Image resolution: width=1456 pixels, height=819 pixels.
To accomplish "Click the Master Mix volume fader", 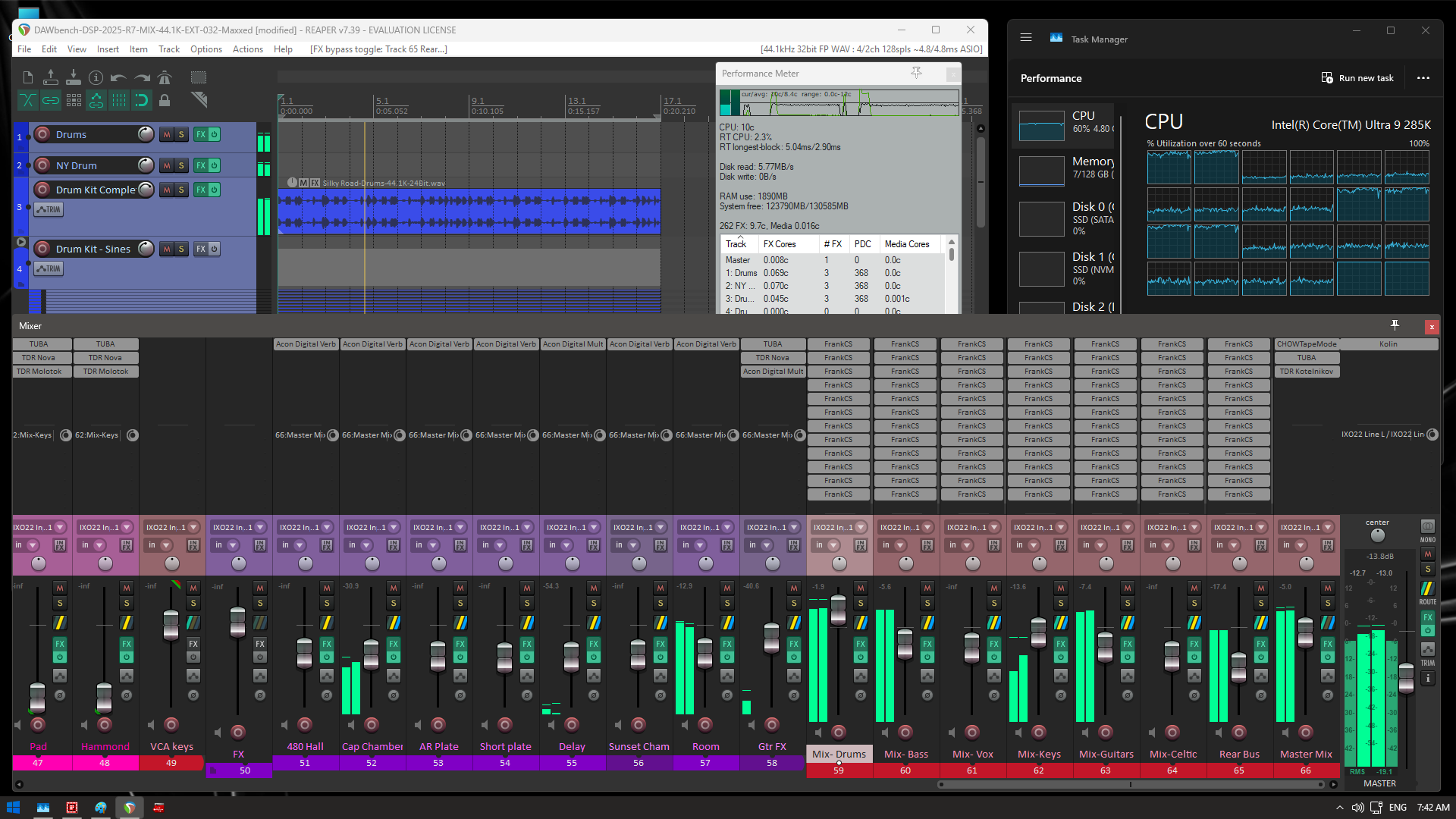I will [1305, 633].
